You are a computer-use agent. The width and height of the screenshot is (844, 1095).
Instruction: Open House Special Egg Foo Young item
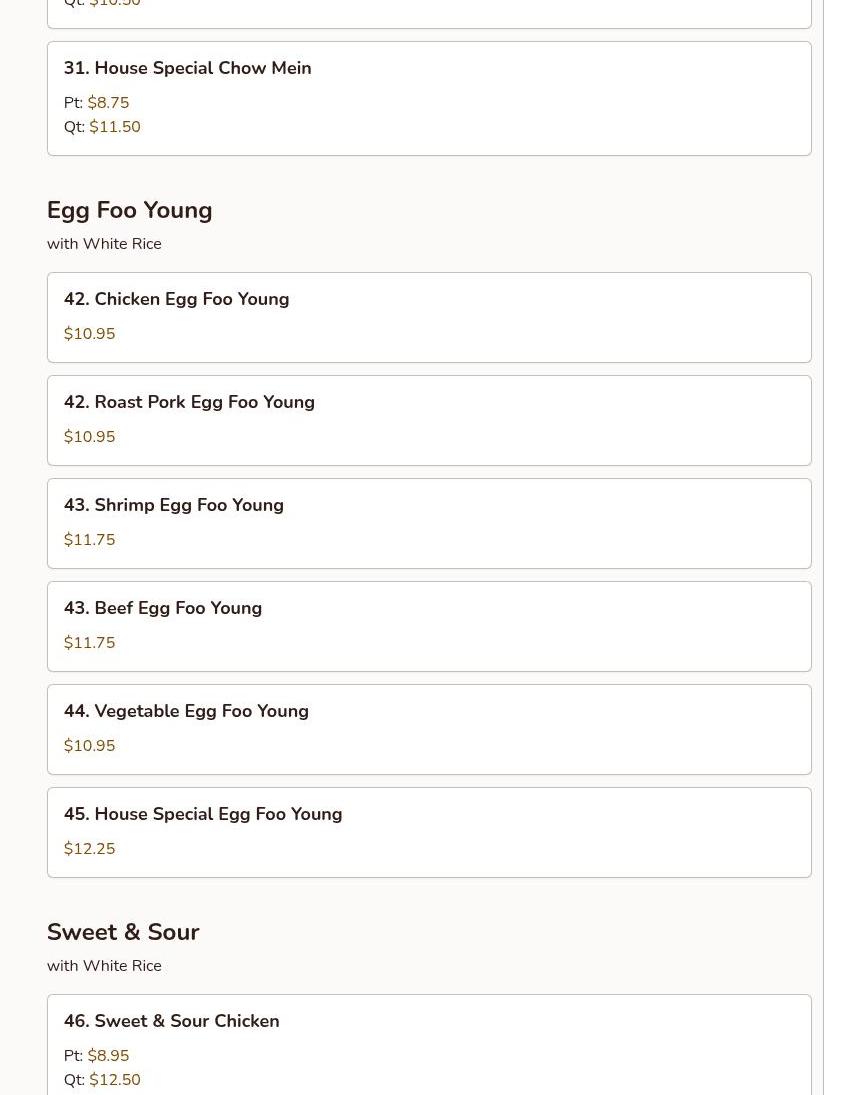tap(202, 814)
